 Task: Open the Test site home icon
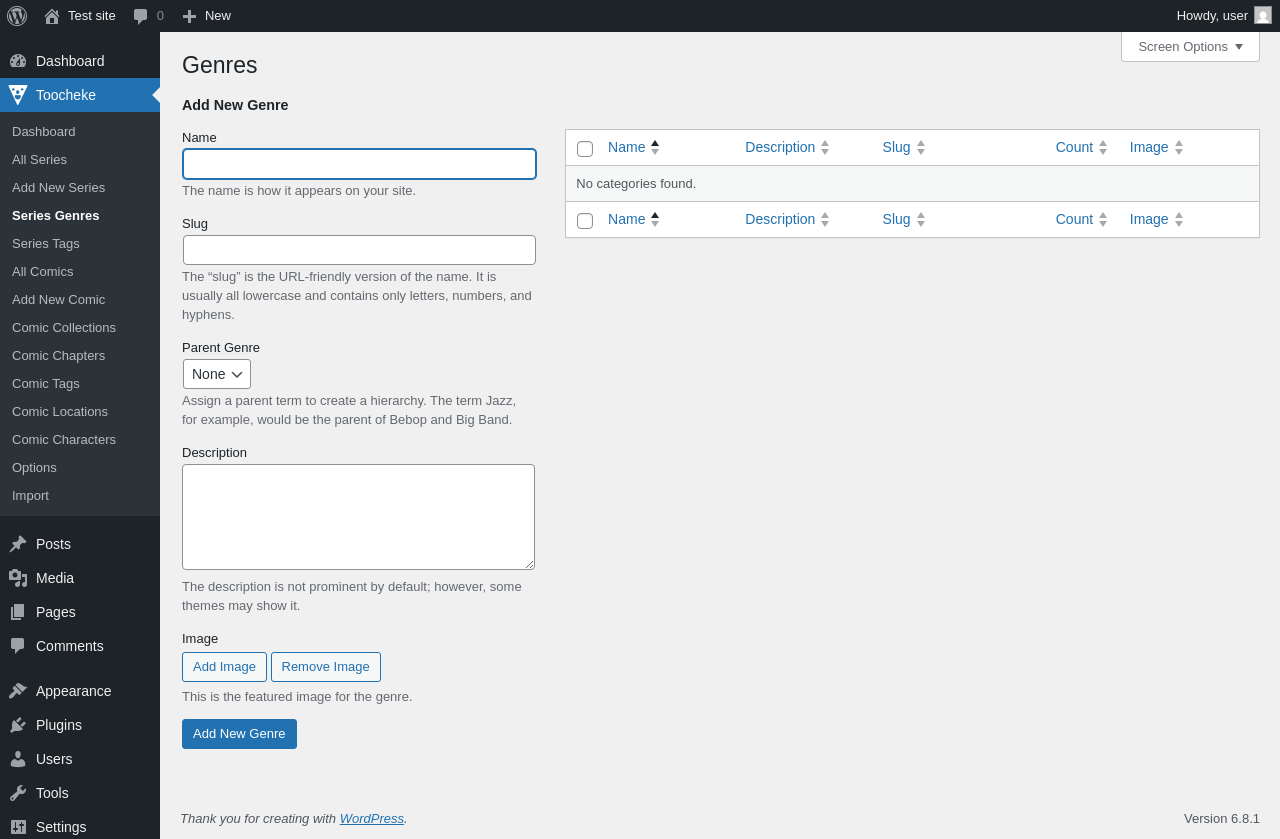point(52,16)
